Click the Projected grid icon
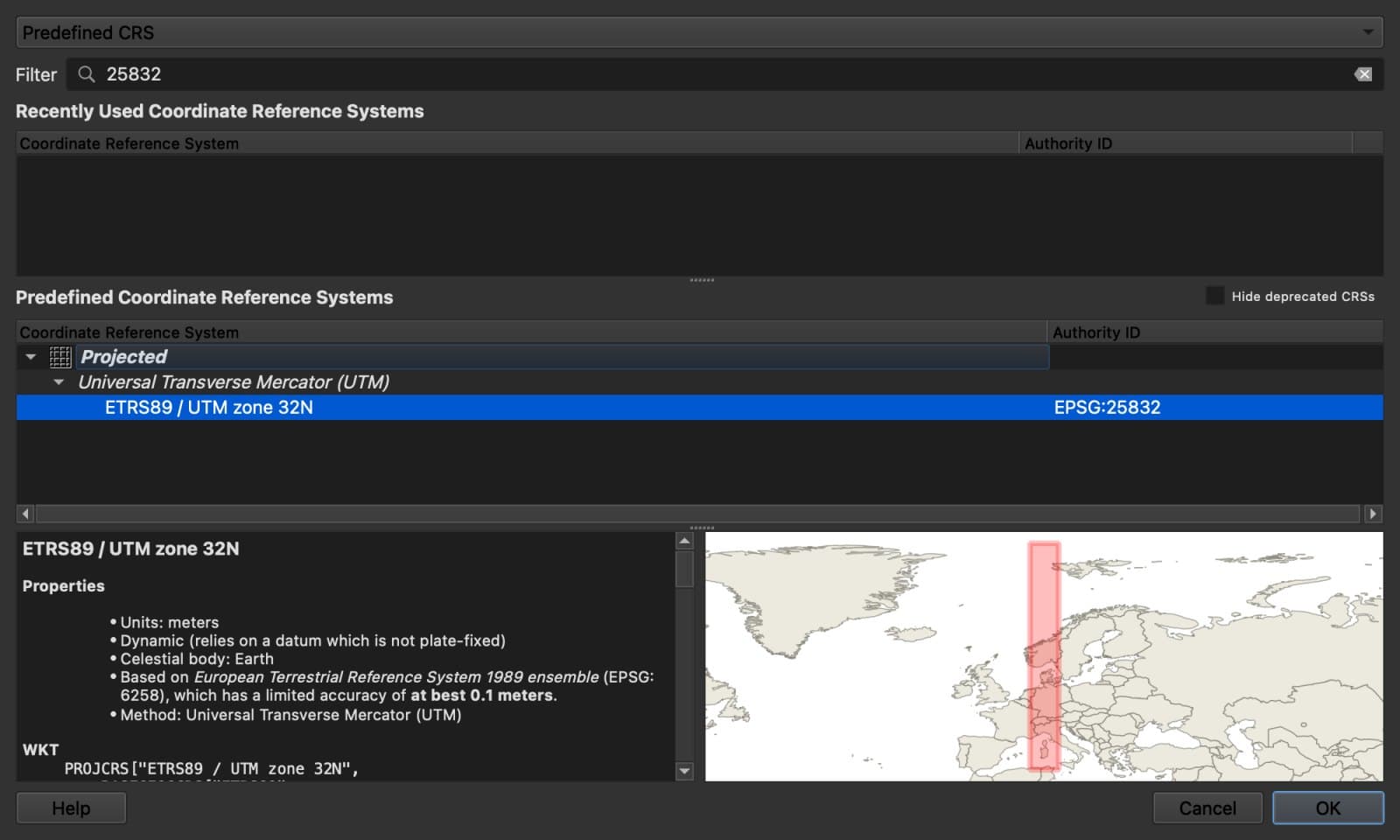Image resolution: width=1400 pixels, height=840 pixels. coord(60,357)
